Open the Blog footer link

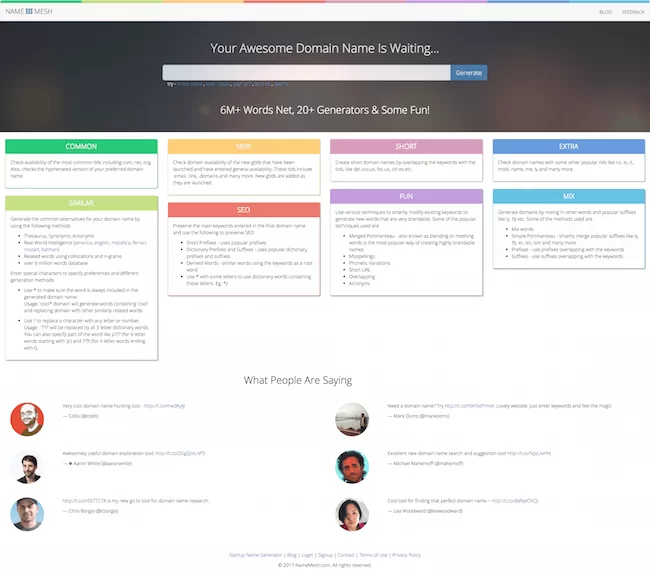point(292,555)
